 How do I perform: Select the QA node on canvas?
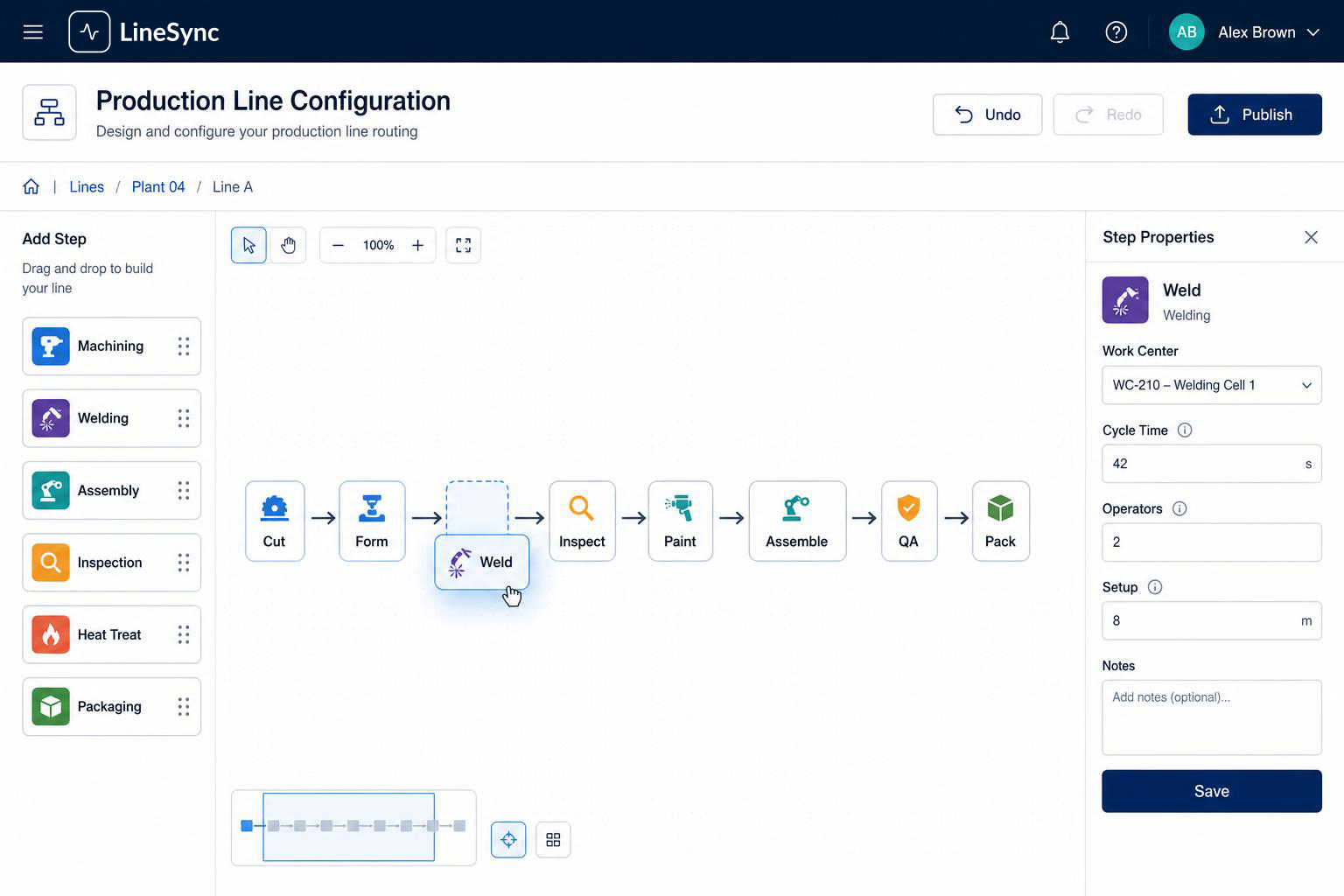tap(909, 521)
